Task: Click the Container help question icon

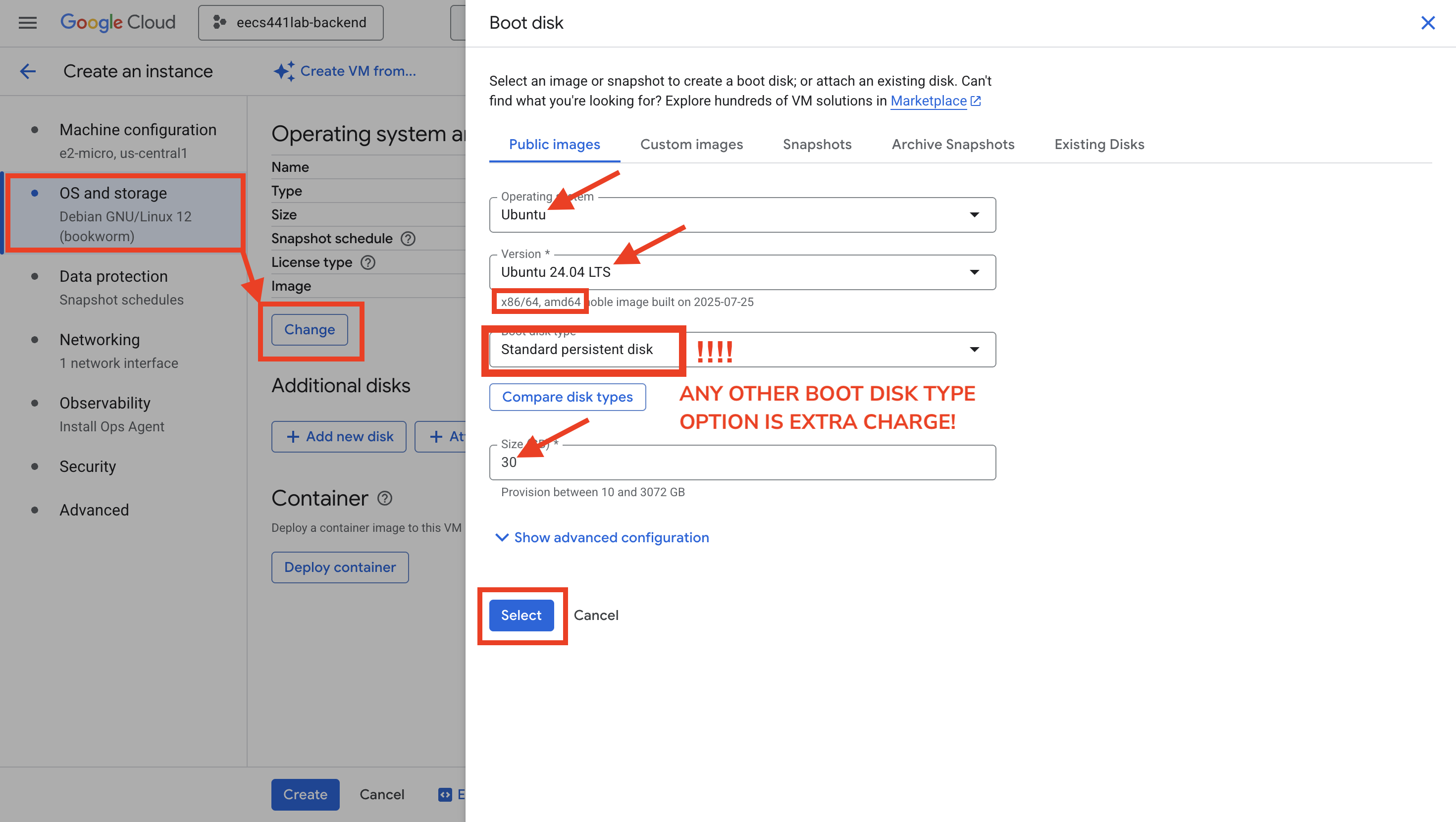Action: (x=385, y=498)
